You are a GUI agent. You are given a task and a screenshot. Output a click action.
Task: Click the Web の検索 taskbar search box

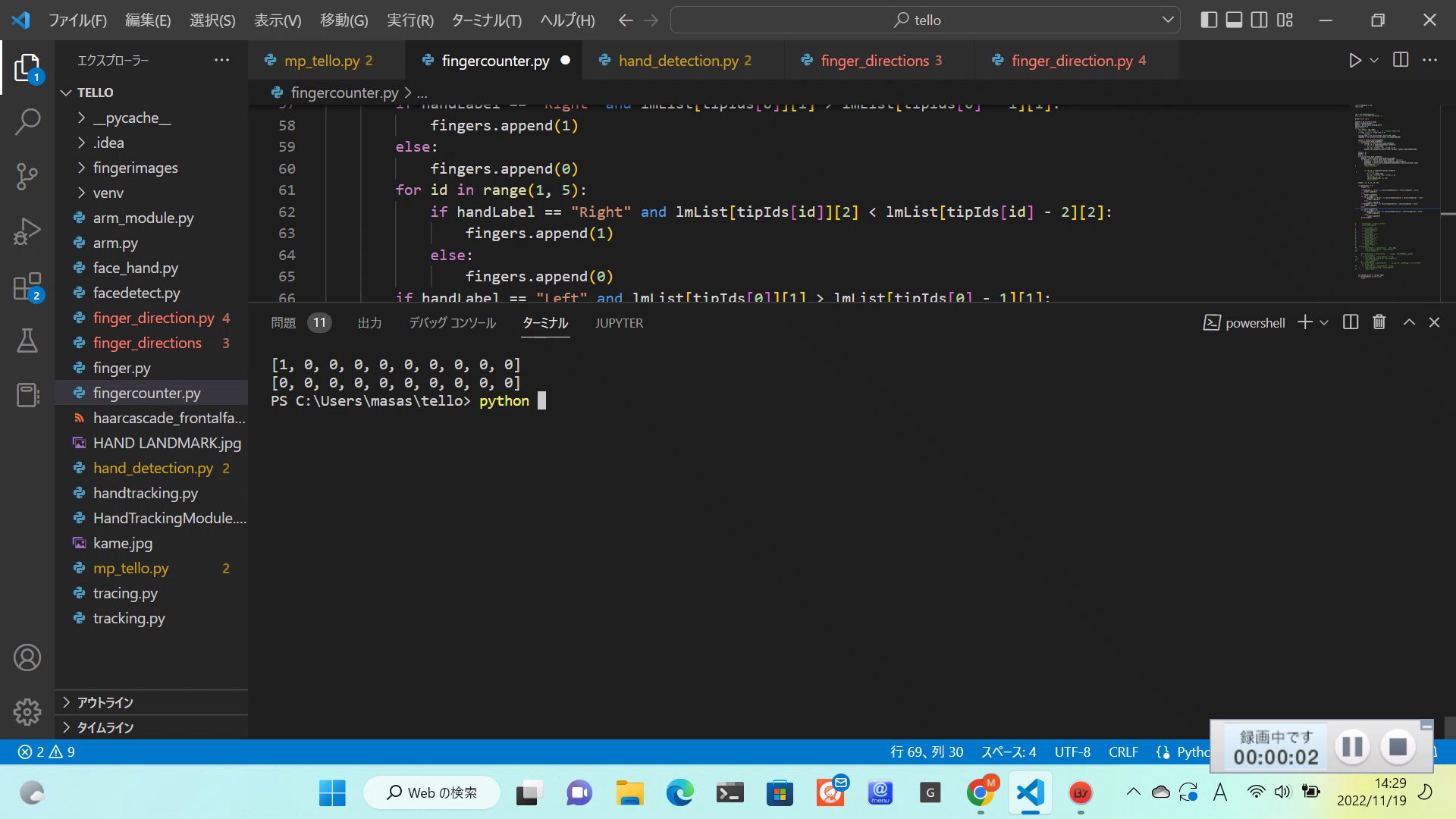tap(432, 793)
